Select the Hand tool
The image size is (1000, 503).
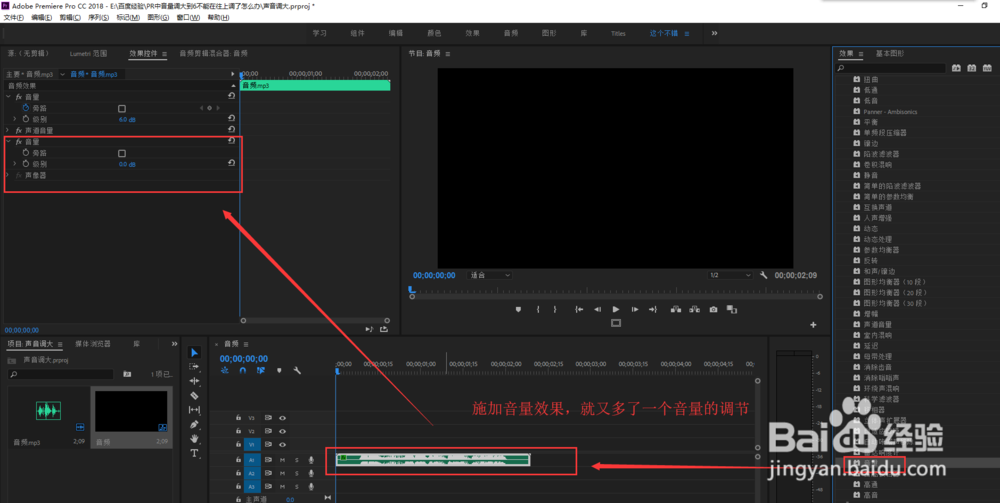coord(195,439)
